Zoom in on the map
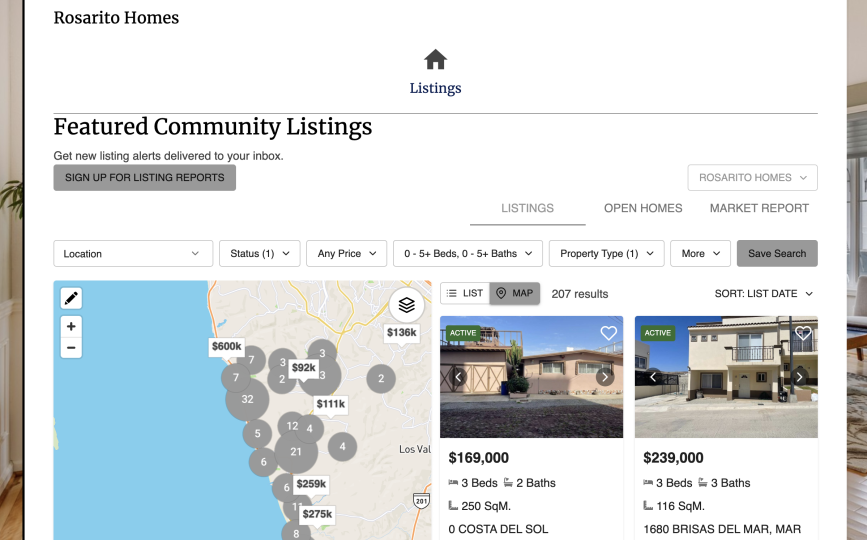Viewport: 867px width, 540px height. click(x=71, y=326)
